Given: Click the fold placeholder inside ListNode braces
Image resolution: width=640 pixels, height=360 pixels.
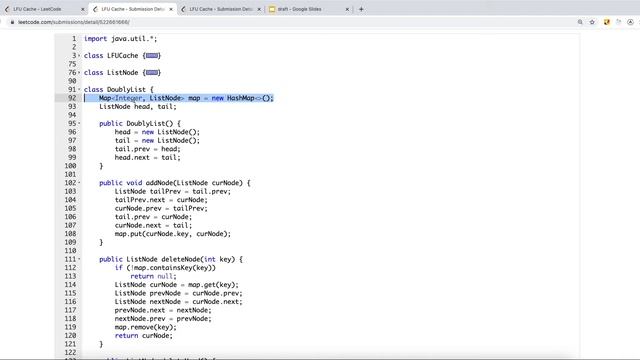Looking at the screenshot, I should pos(152,73).
